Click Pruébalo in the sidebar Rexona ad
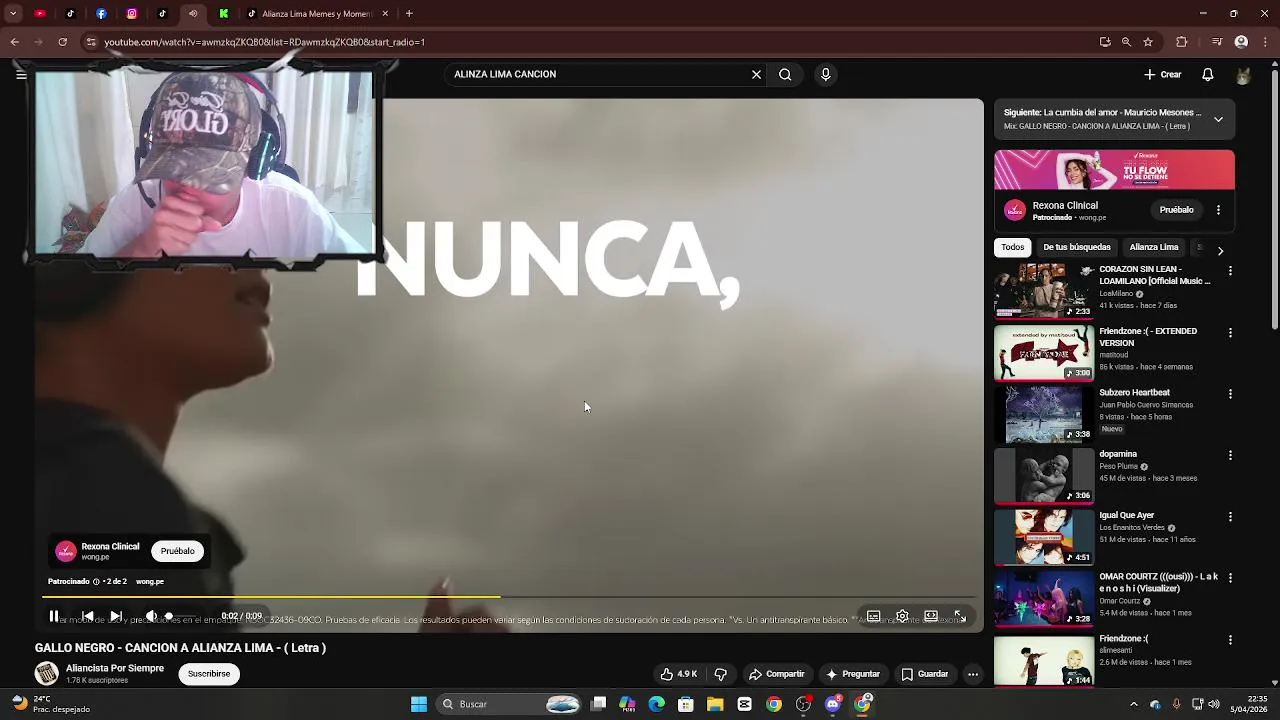 [1176, 210]
